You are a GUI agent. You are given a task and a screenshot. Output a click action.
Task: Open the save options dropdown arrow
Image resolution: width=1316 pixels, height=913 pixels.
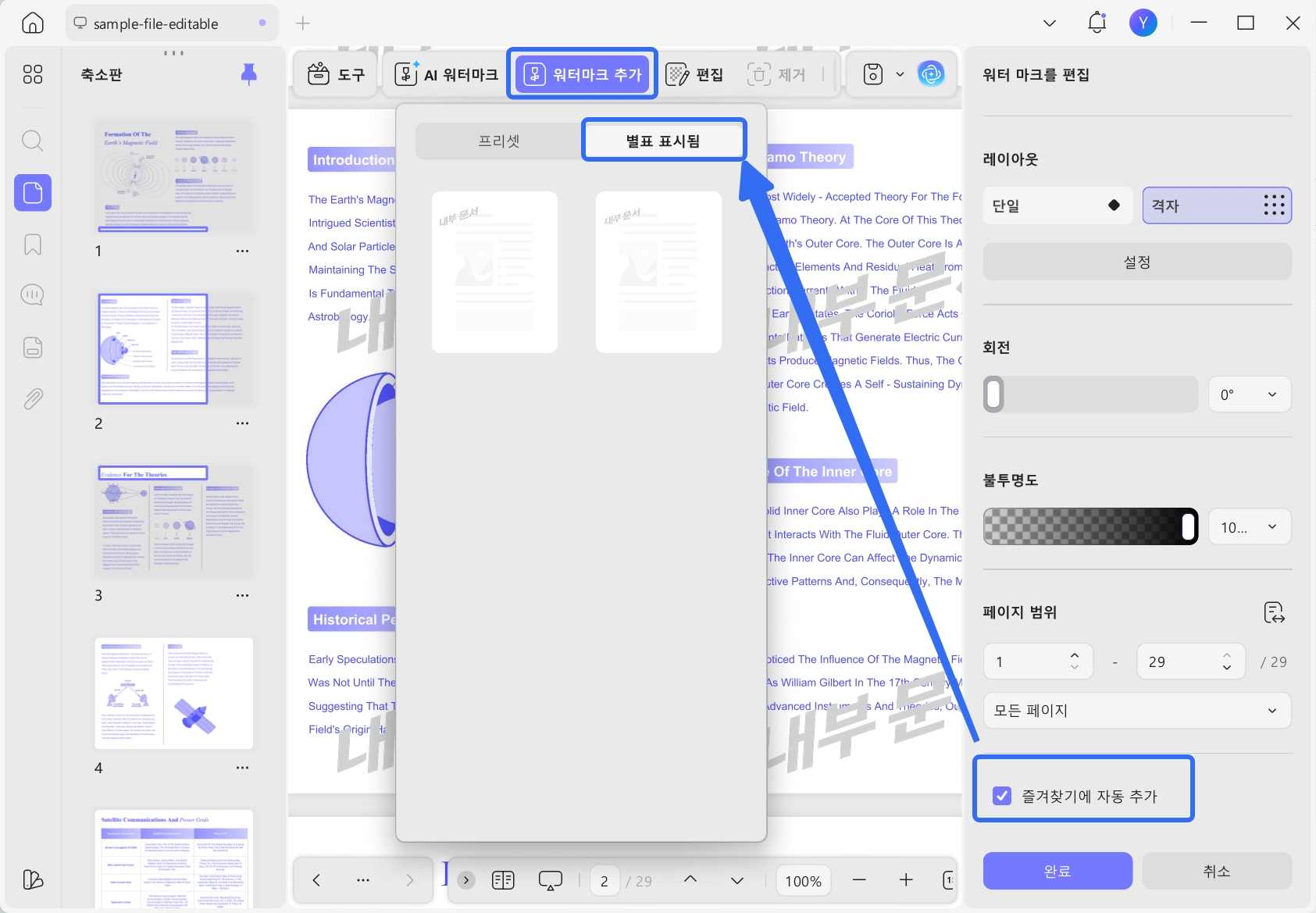coord(900,74)
